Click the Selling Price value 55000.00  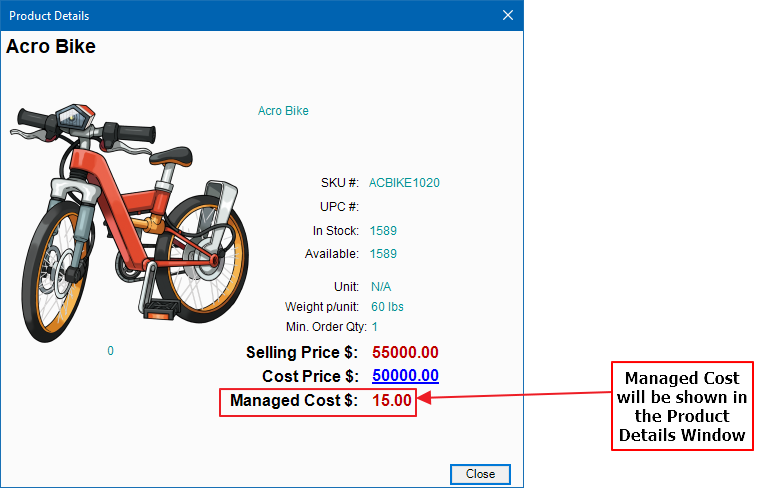(405, 352)
